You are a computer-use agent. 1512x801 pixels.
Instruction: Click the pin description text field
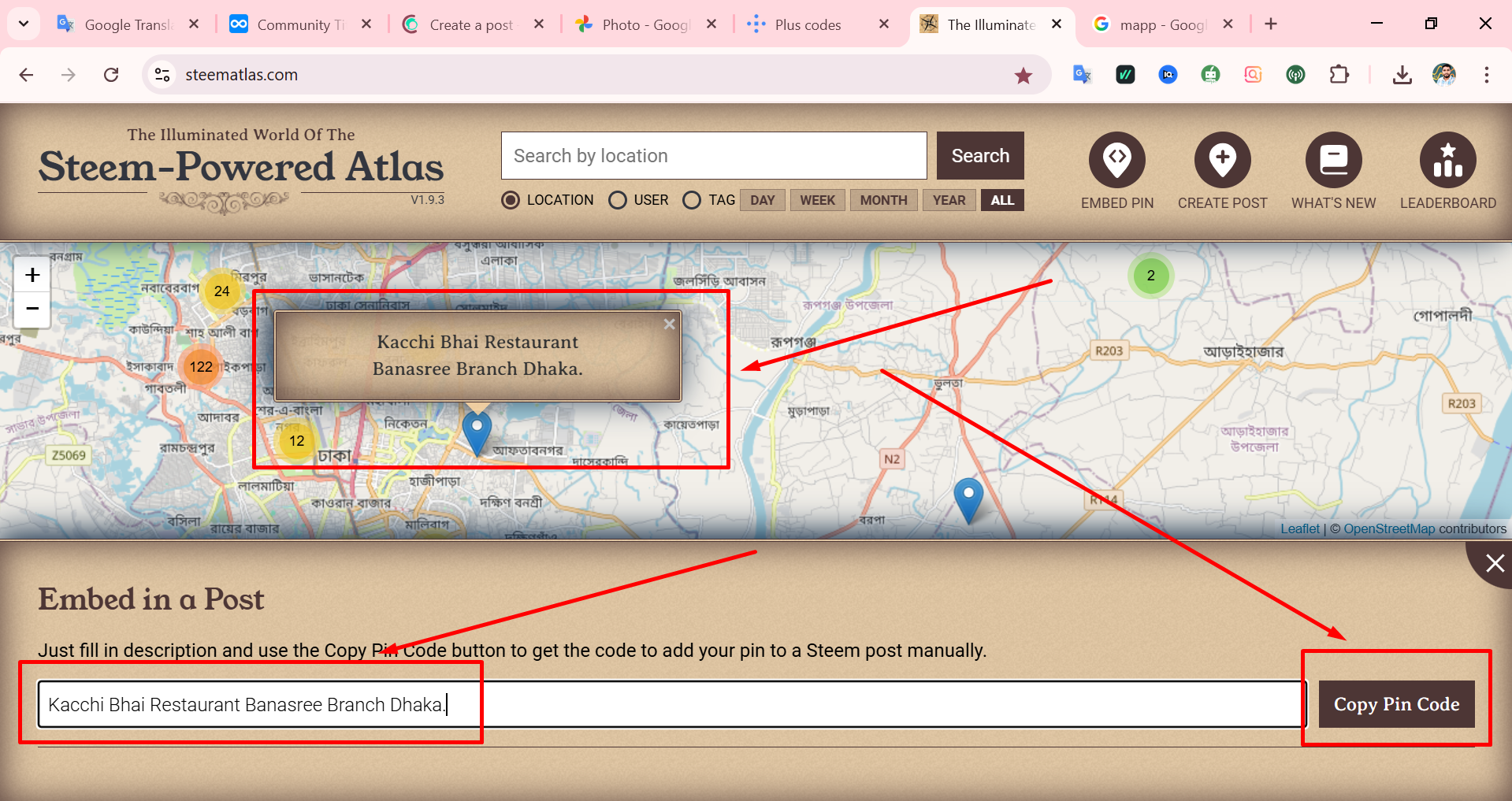(x=671, y=704)
